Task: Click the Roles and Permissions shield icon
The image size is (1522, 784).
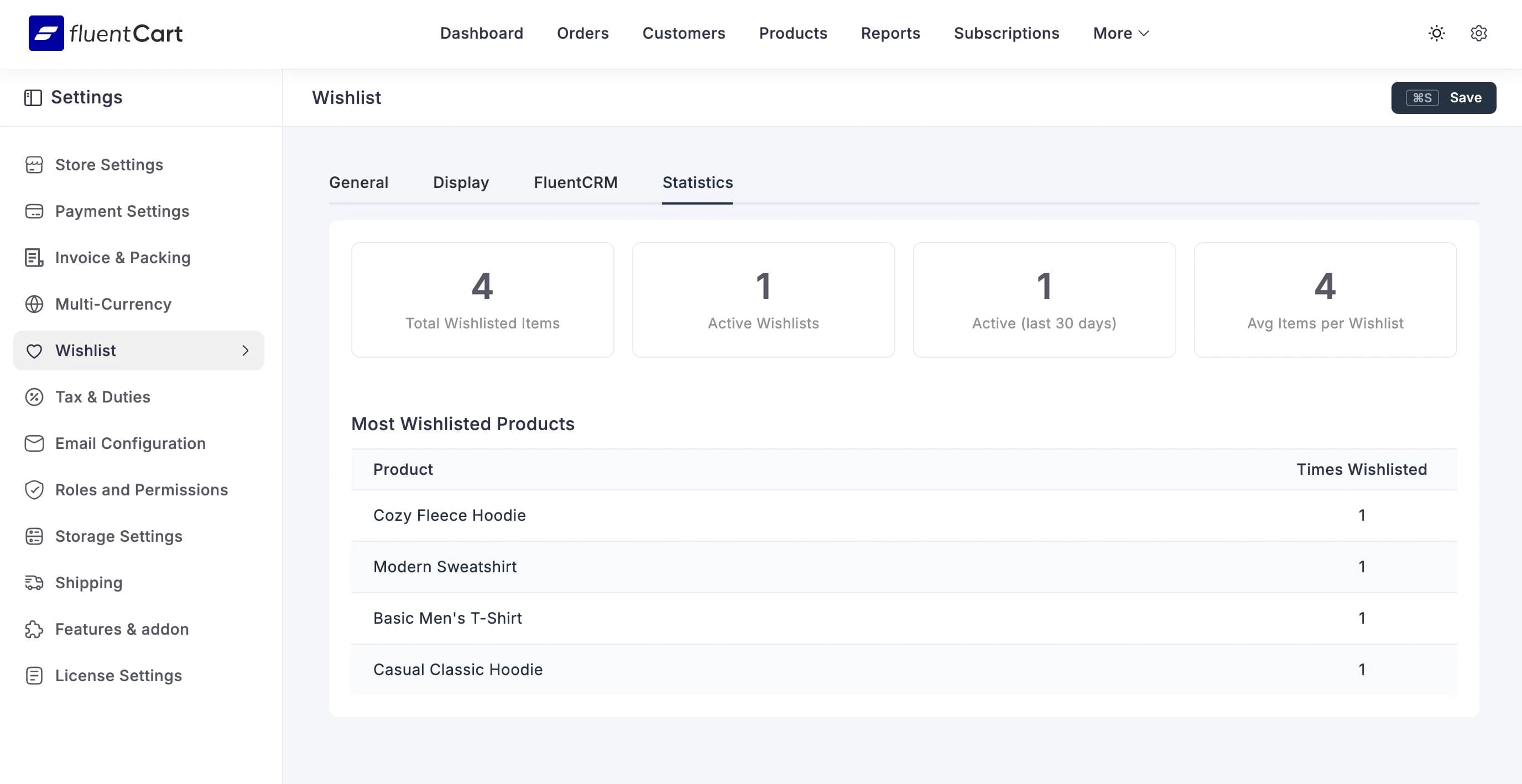Action: pyautogui.click(x=34, y=490)
